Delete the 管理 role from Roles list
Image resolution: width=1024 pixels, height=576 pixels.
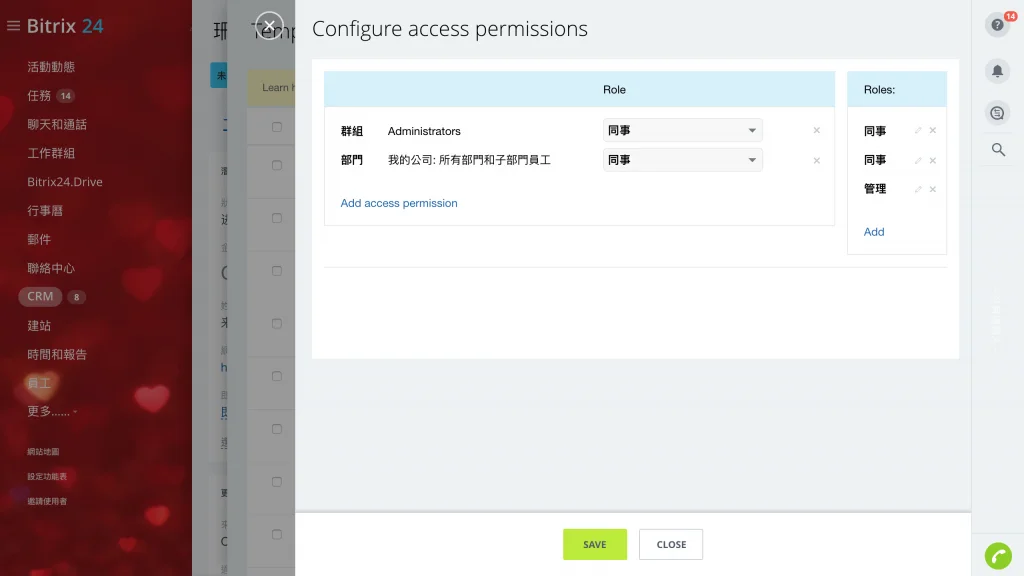[x=933, y=189]
